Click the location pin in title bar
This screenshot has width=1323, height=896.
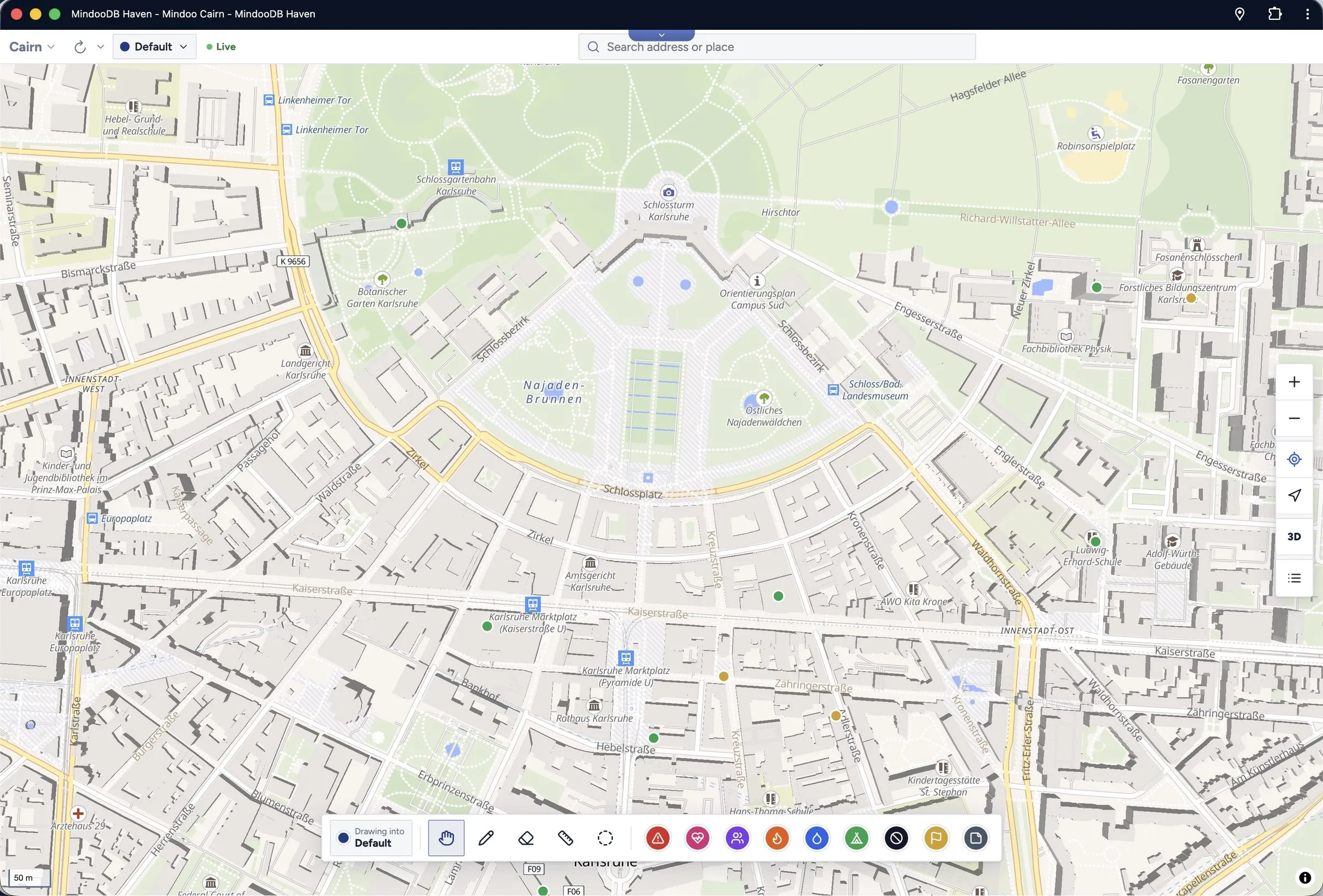(x=1239, y=14)
